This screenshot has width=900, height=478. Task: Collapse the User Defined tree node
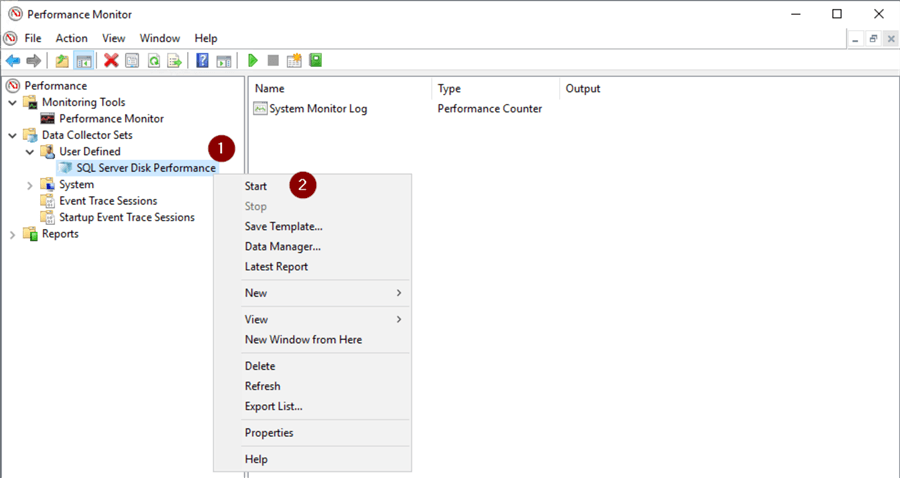pyautogui.click(x=30, y=152)
